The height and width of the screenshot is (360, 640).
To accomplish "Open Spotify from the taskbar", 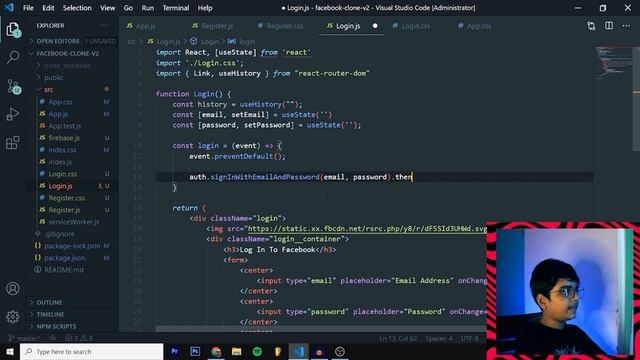I will [x=257, y=351].
